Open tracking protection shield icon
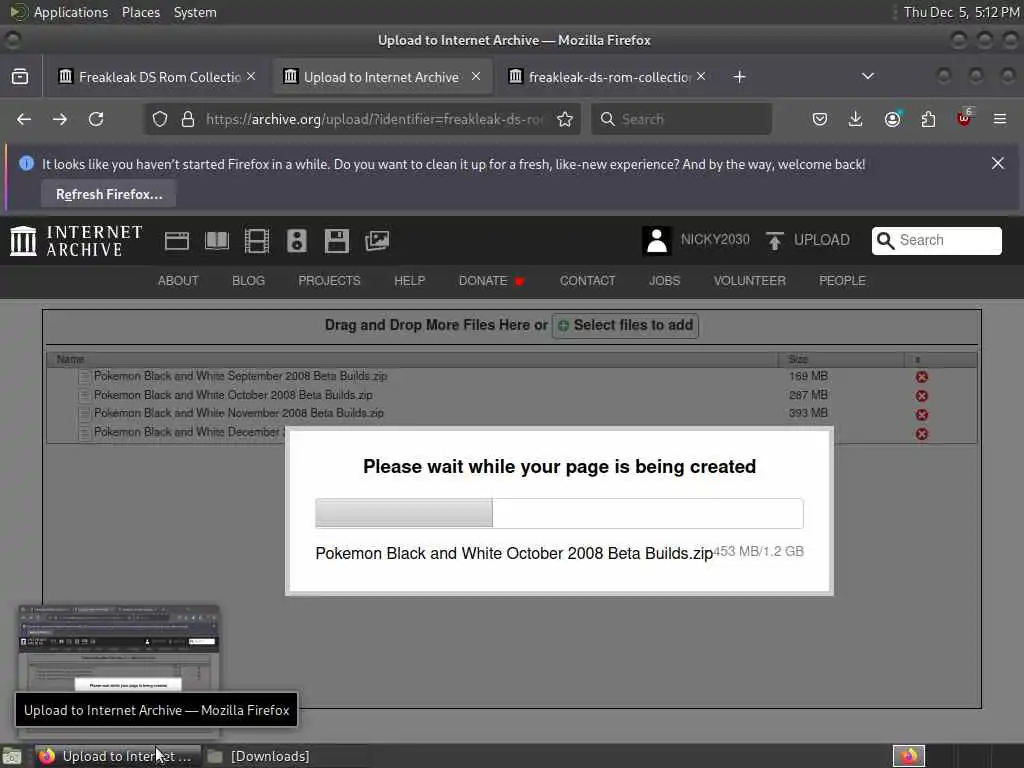The image size is (1024, 768). click(x=160, y=120)
